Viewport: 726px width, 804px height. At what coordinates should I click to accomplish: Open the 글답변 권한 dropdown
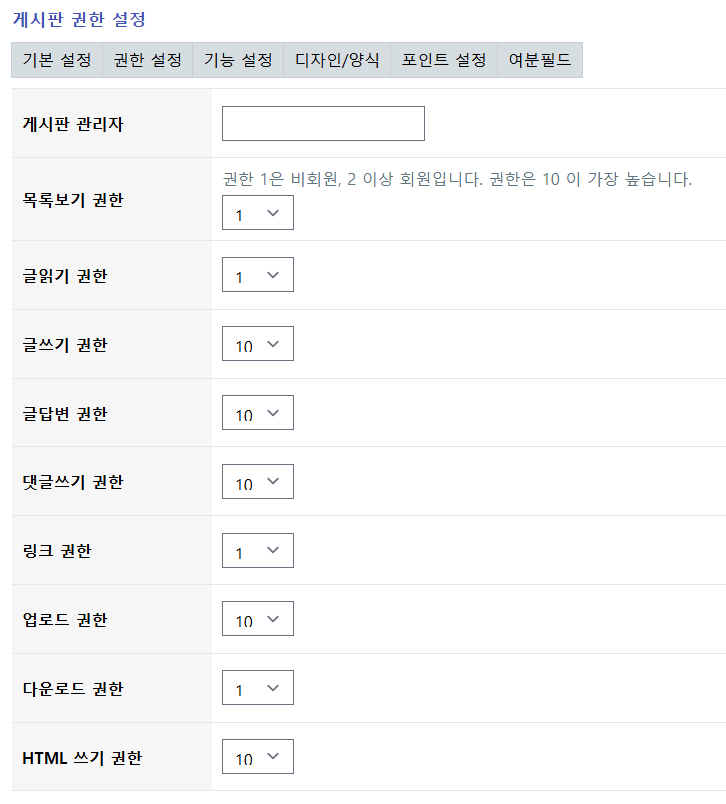258,412
